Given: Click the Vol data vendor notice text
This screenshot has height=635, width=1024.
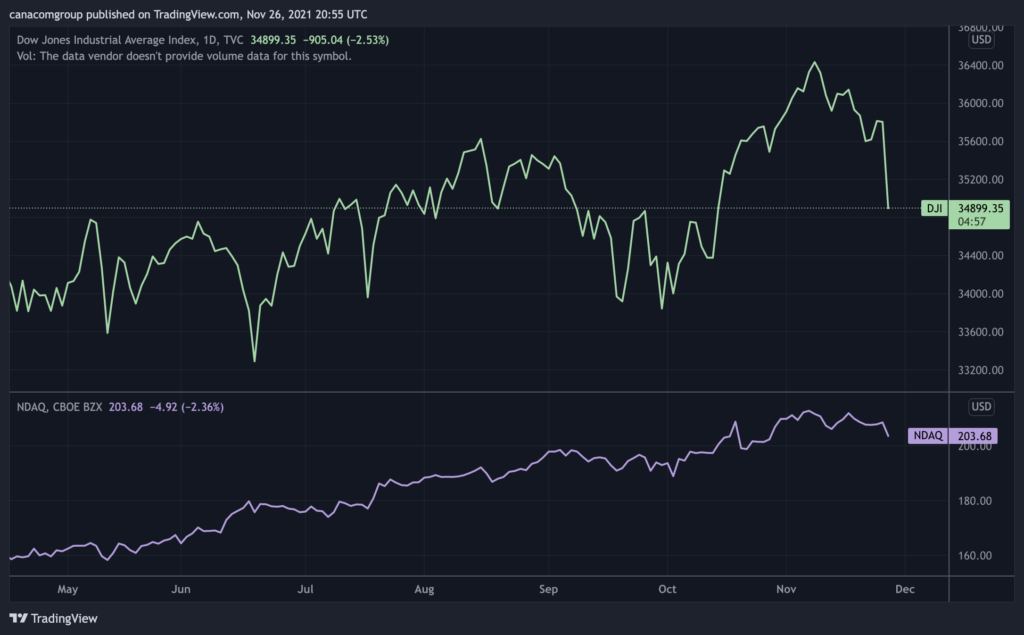Looking at the screenshot, I should point(184,56).
